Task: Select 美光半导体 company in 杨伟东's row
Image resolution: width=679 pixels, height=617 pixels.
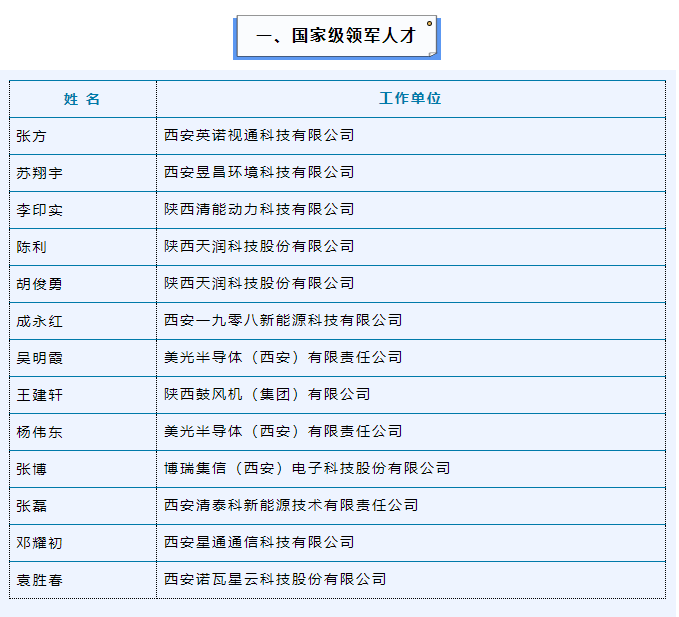Action: point(283,432)
